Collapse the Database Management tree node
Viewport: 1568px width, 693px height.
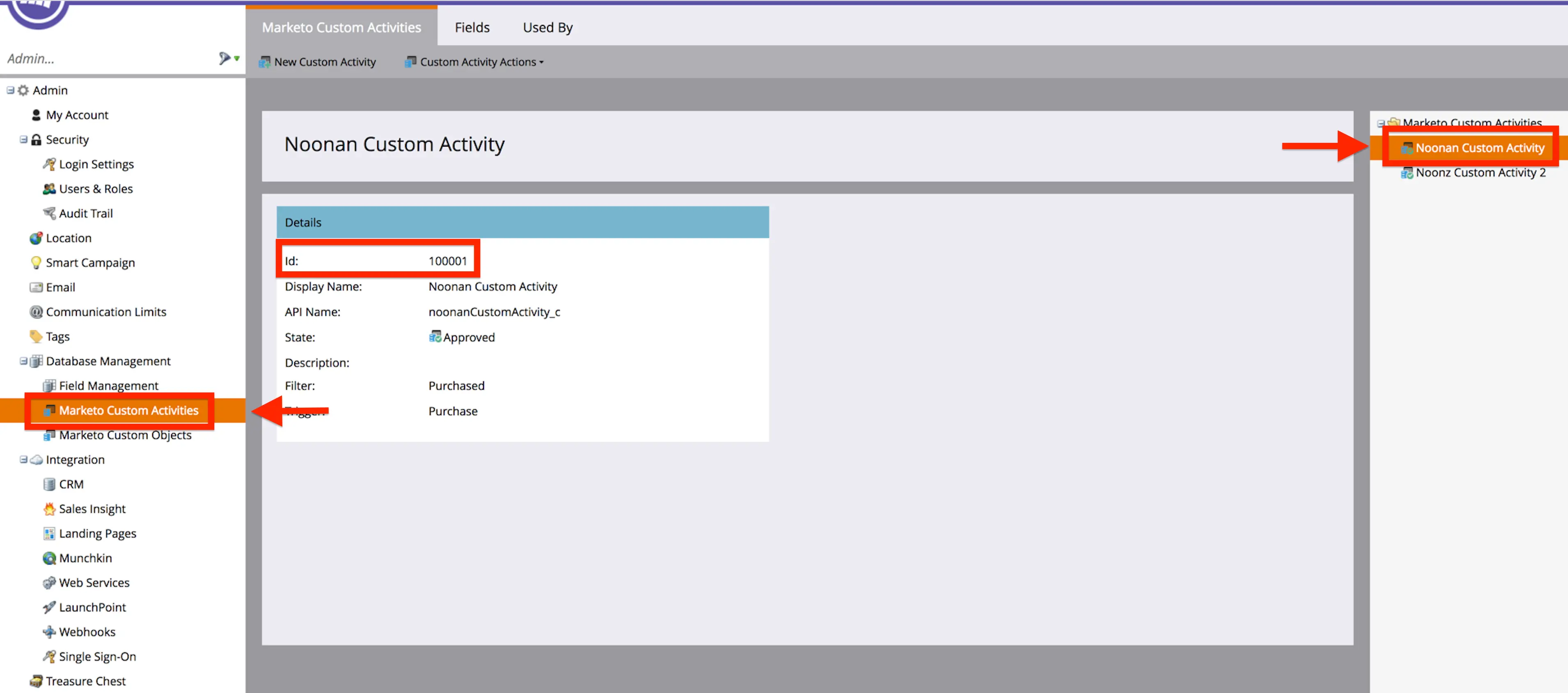click(x=23, y=361)
